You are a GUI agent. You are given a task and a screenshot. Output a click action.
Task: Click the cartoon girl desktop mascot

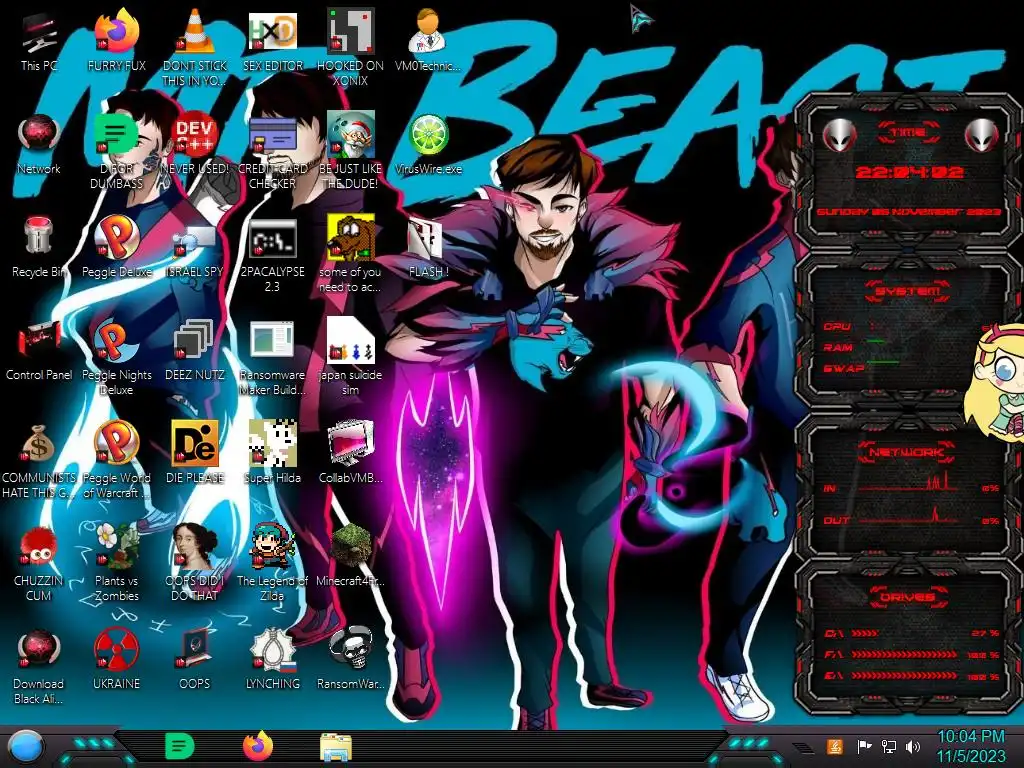pos(996,382)
